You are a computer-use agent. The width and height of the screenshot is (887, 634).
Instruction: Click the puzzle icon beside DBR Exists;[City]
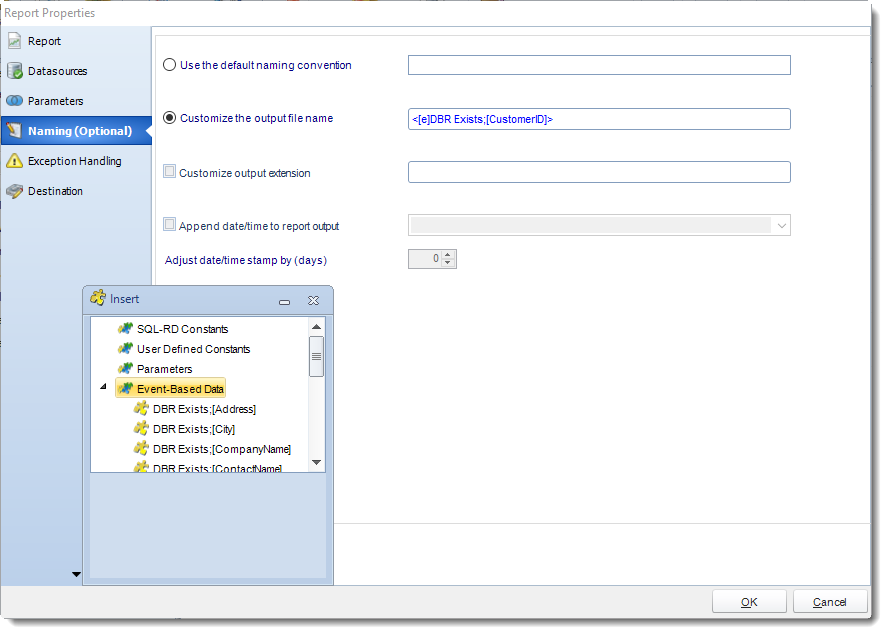pyautogui.click(x=141, y=428)
